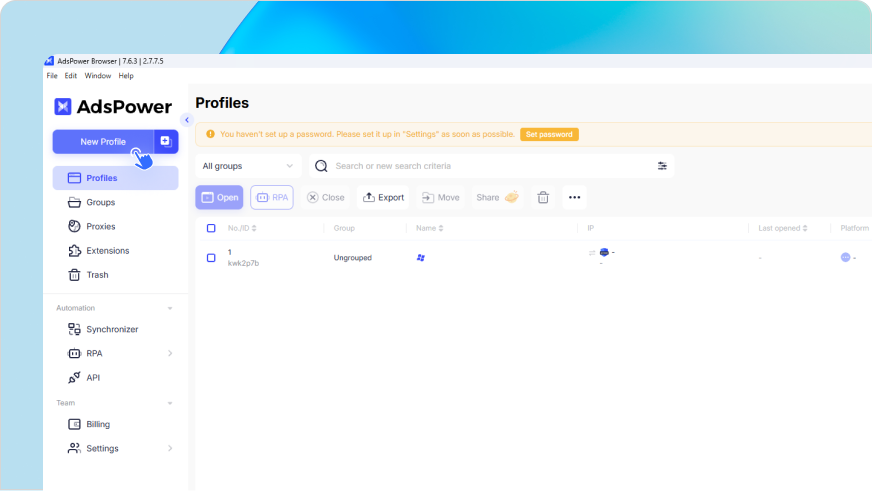
Task: Click the search magnifier icon
Action: (321, 166)
